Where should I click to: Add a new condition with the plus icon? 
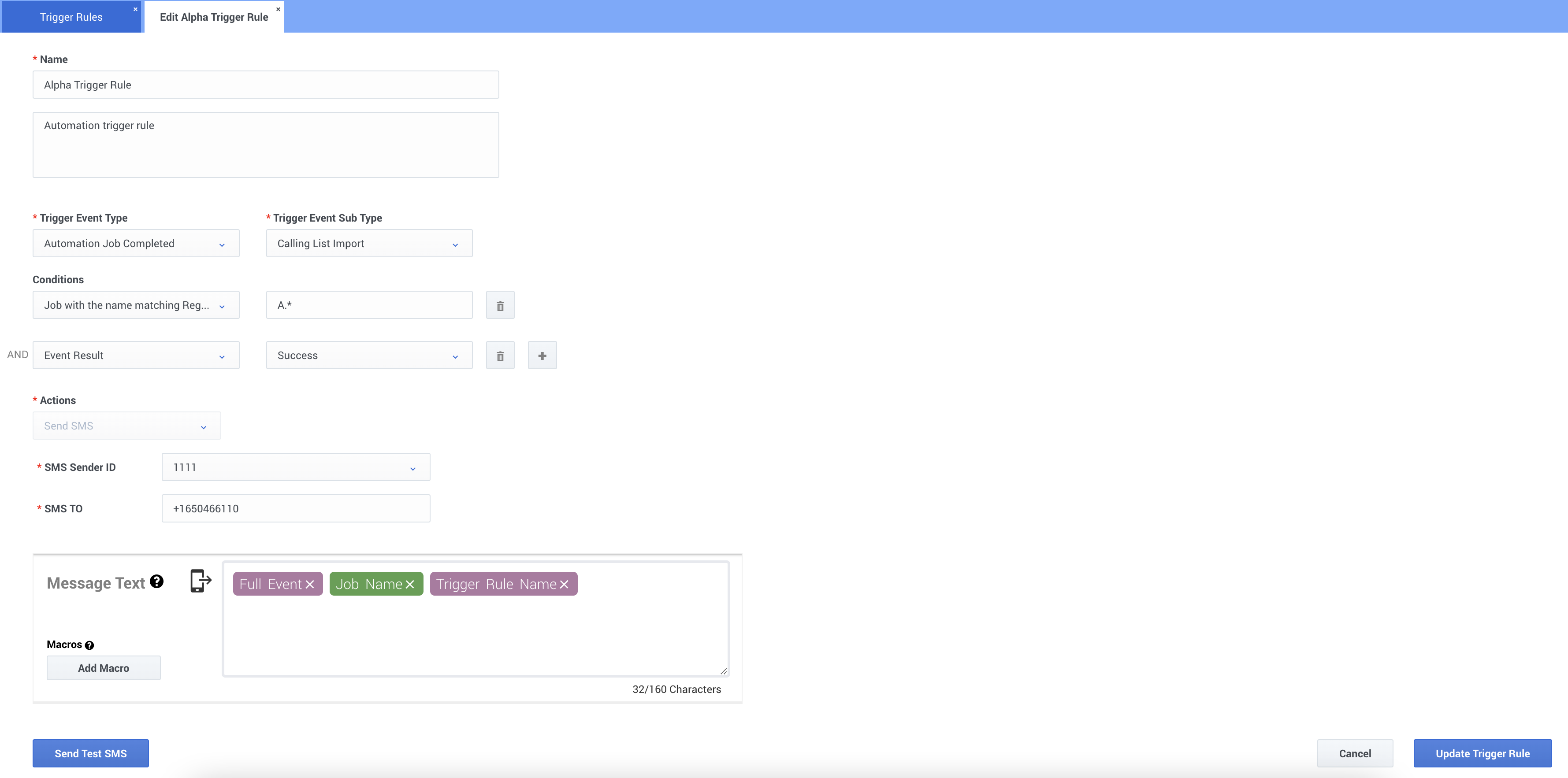point(542,356)
